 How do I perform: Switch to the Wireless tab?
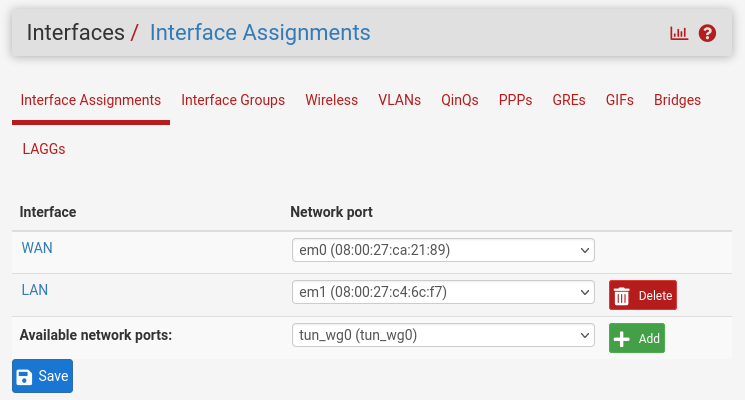pyautogui.click(x=331, y=100)
